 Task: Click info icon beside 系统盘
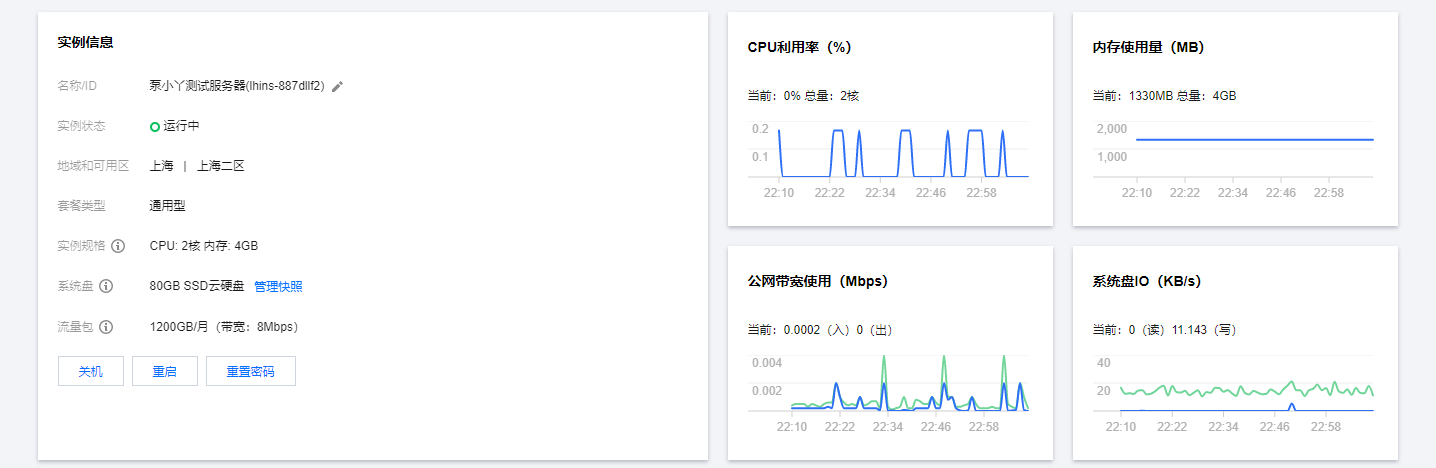[106, 286]
